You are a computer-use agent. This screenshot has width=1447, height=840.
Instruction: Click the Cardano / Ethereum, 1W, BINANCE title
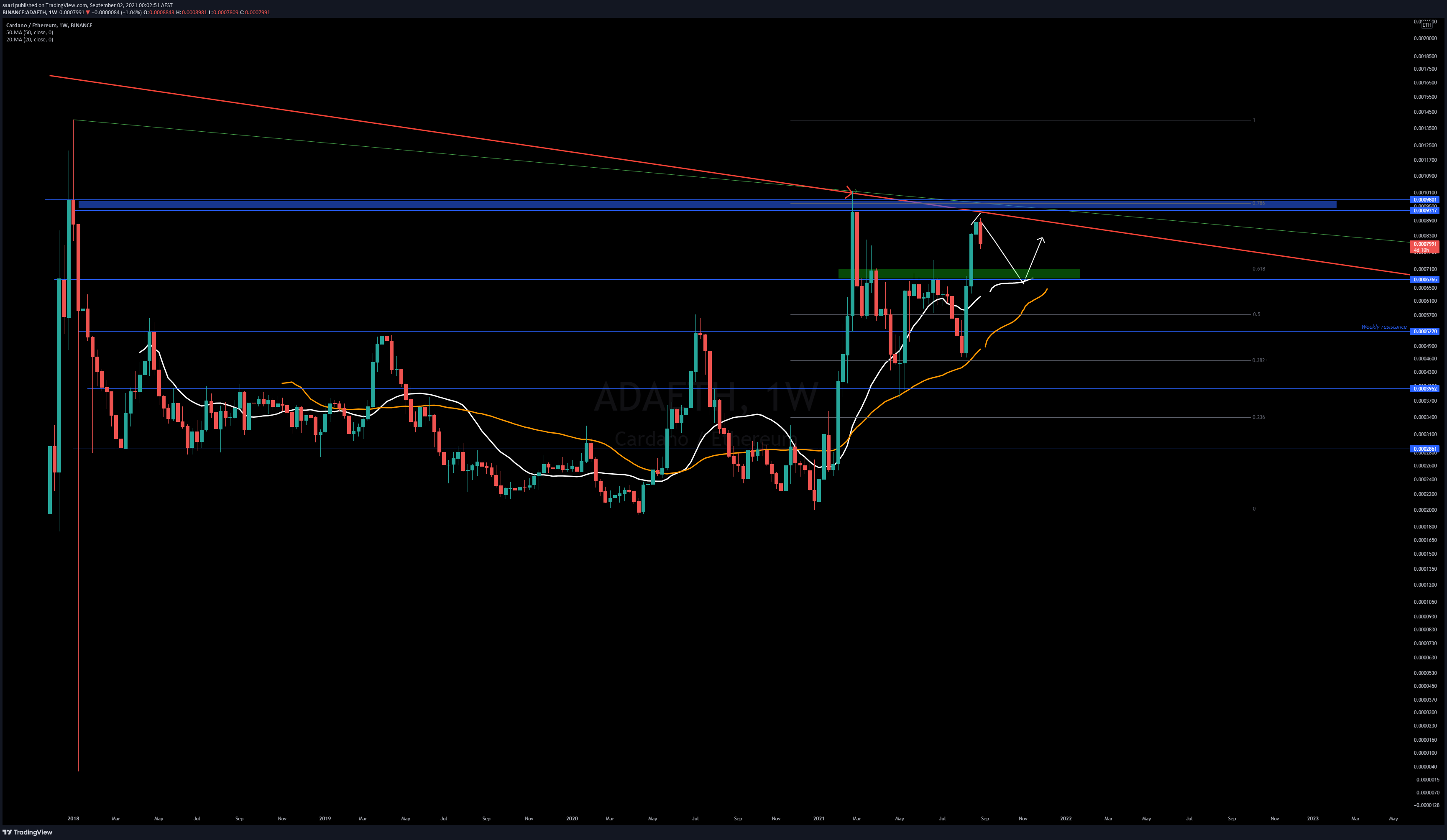coord(49,25)
